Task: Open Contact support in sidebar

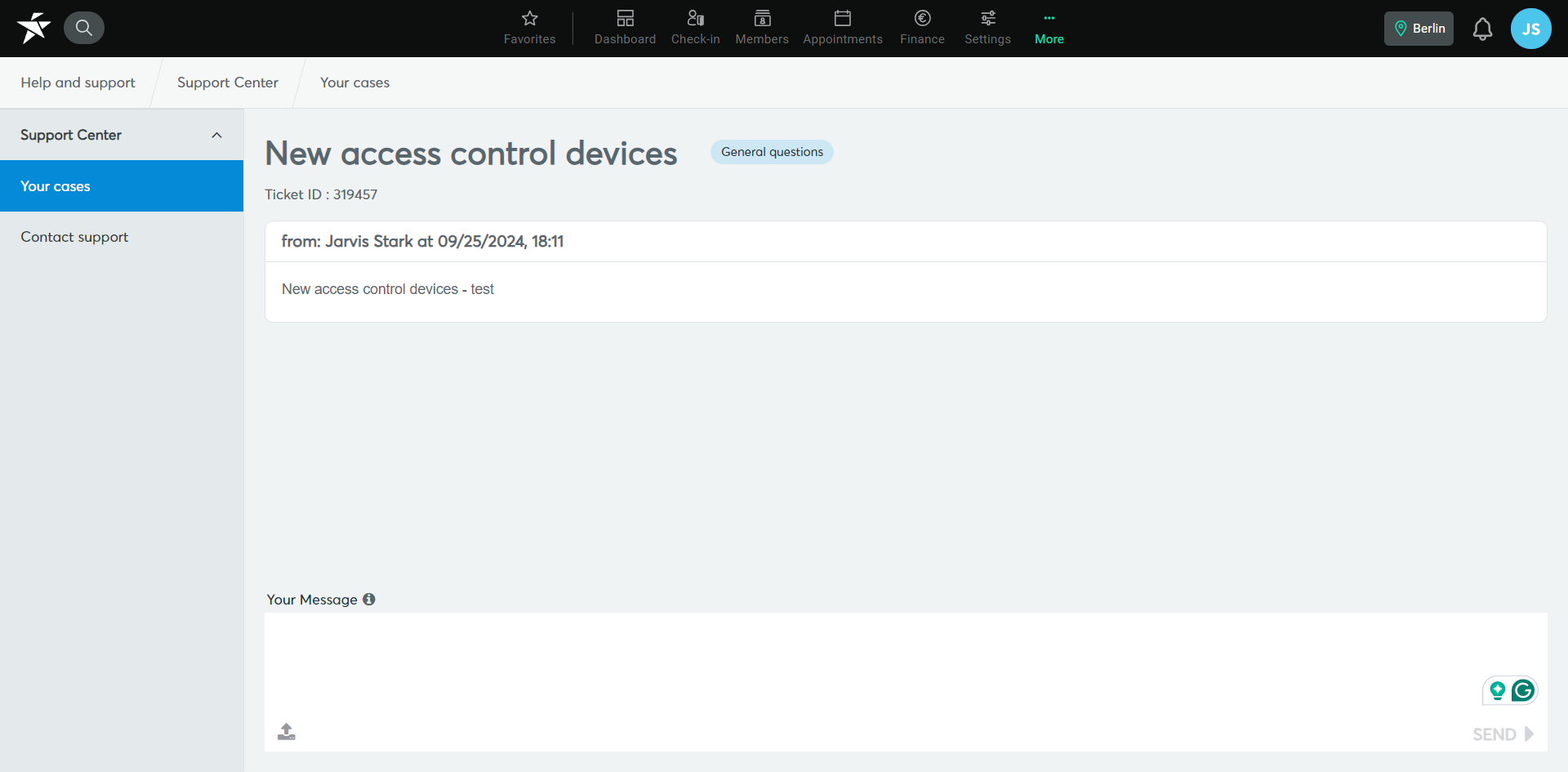Action: tap(122, 237)
